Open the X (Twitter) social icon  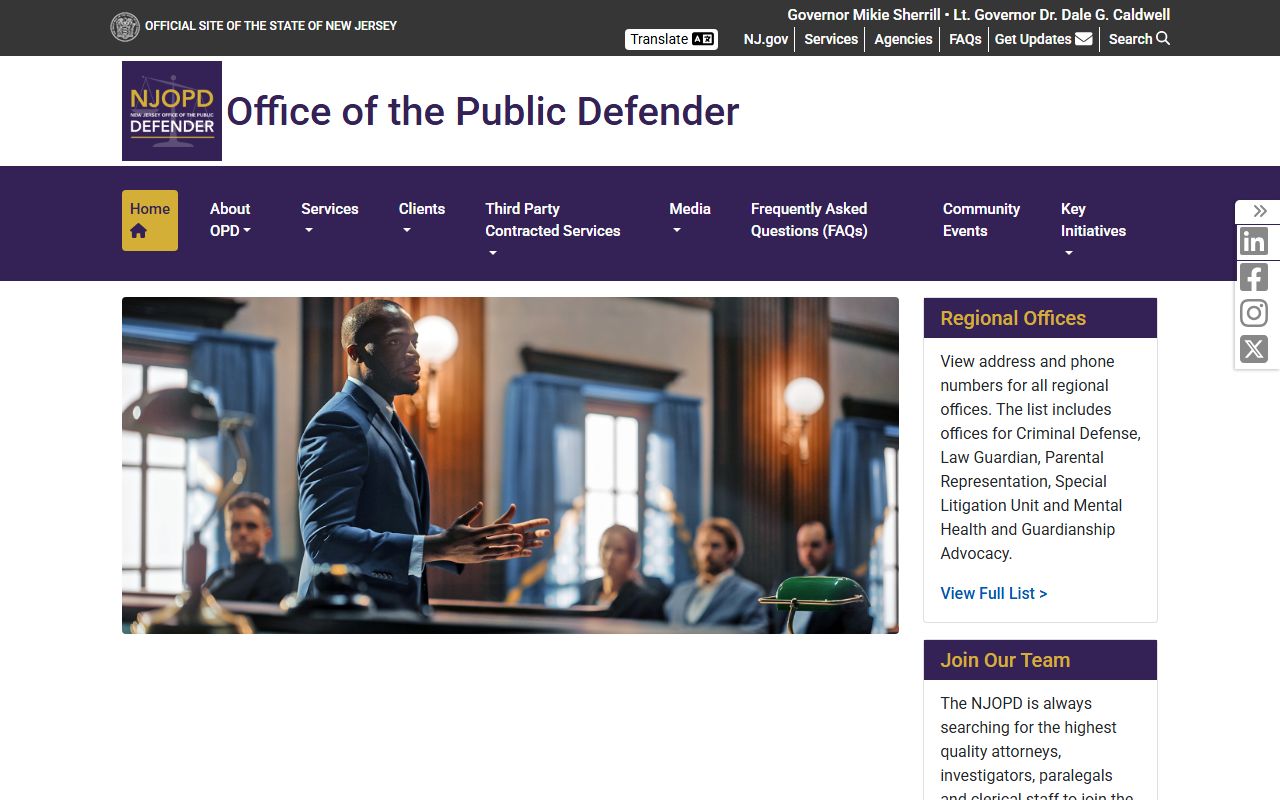[x=1254, y=349]
